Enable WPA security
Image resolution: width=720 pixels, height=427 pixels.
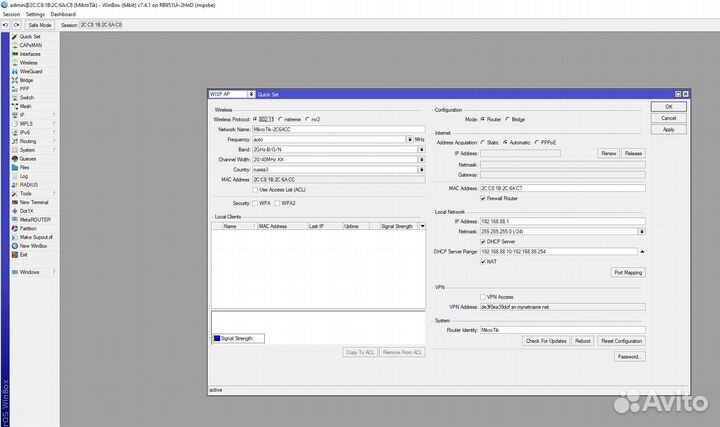[x=255, y=203]
